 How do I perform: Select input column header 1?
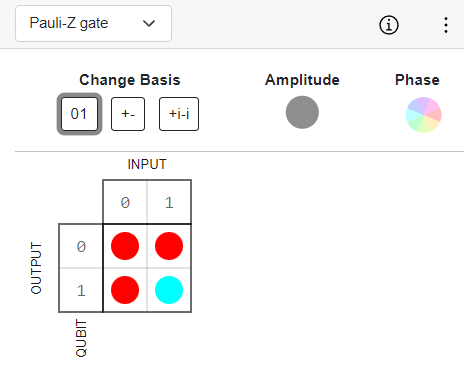169,202
